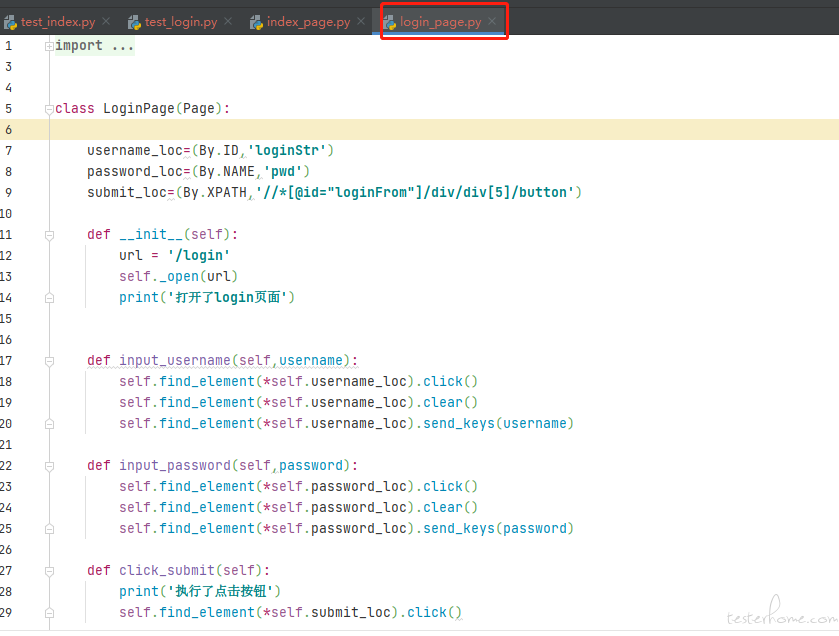The height and width of the screenshot is (636, 839).
Task: Collapse the input_password method fold marker
Action: point(49,466)
